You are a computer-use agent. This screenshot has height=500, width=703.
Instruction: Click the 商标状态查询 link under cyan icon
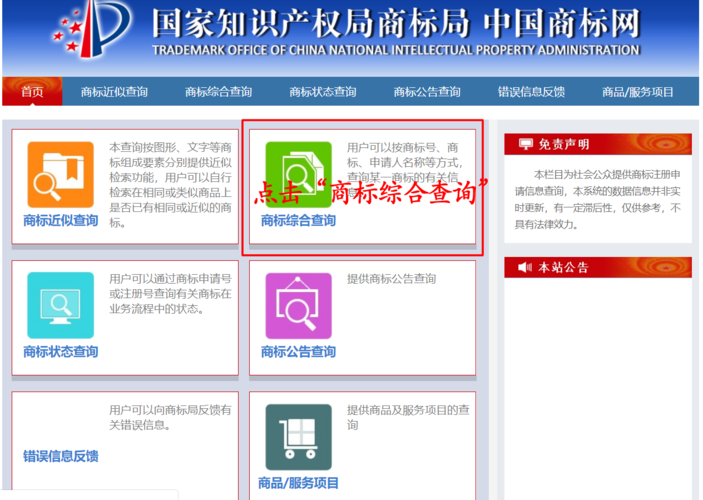61,352
